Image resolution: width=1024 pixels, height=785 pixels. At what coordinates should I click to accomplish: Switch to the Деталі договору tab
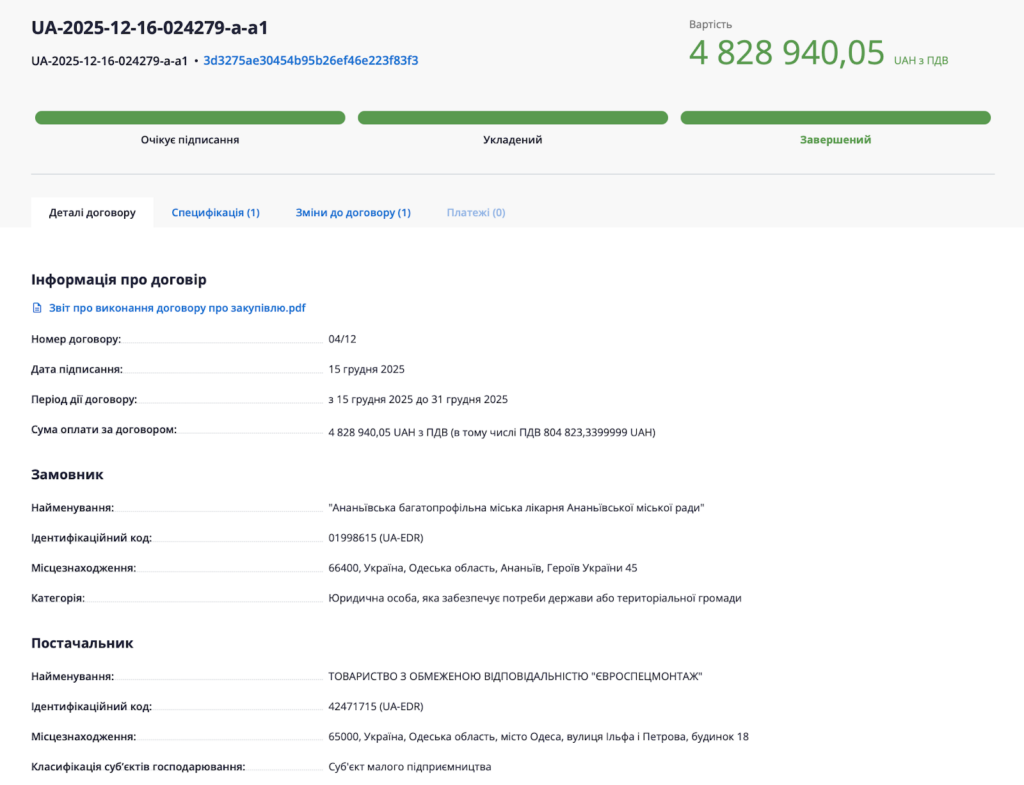(92, 213)
